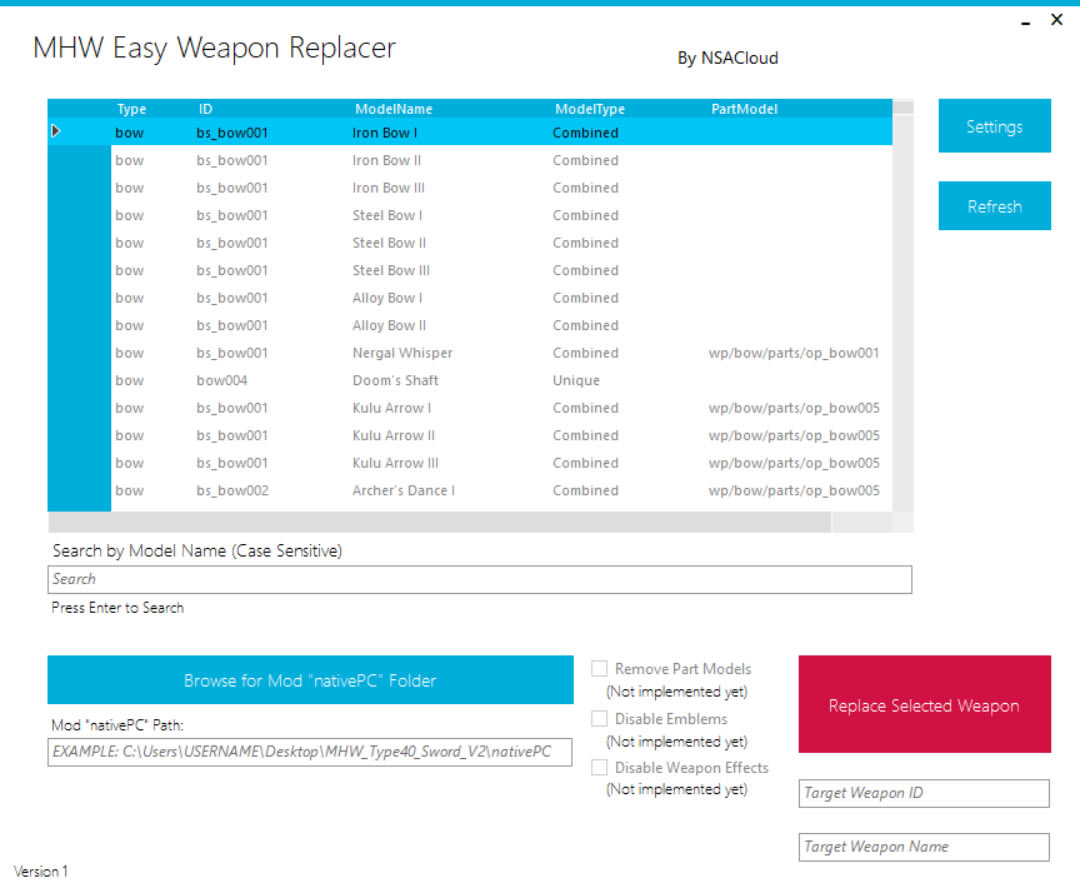Click the vertical scrollbar of weapon list
1080x893 pixels.
[903, 300]
